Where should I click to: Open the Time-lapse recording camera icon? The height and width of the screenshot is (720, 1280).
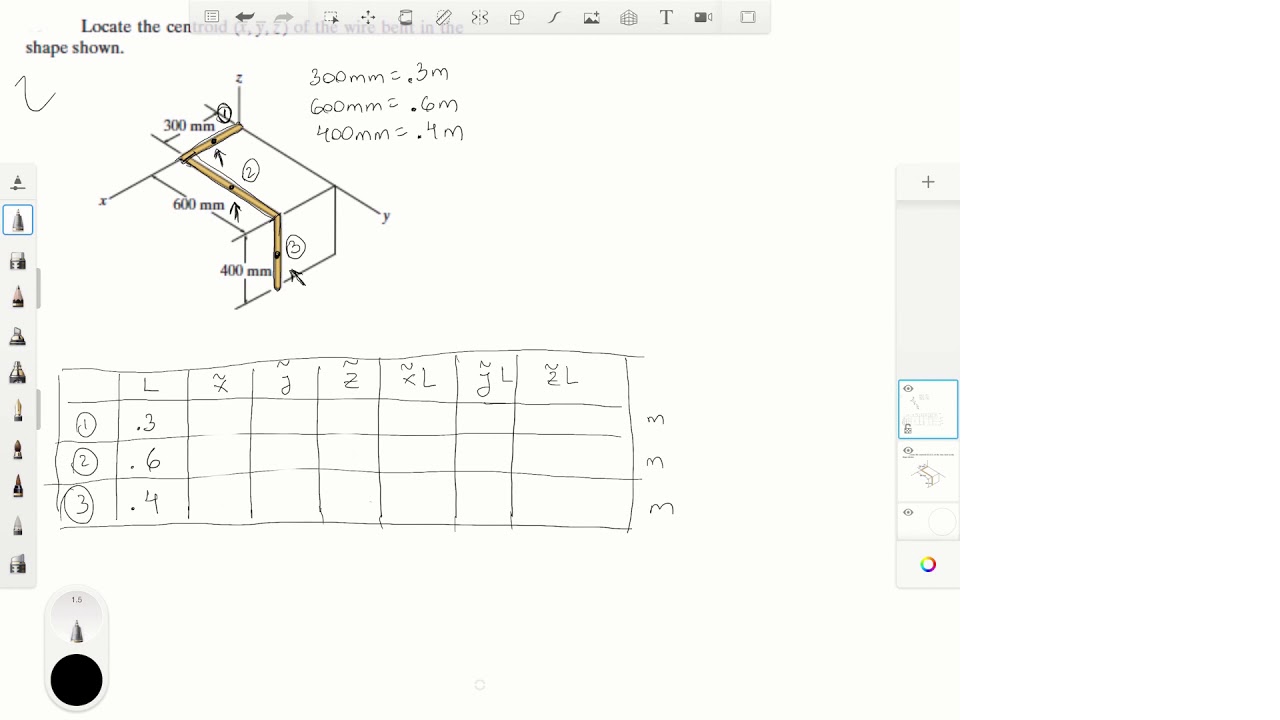[703, 17]
